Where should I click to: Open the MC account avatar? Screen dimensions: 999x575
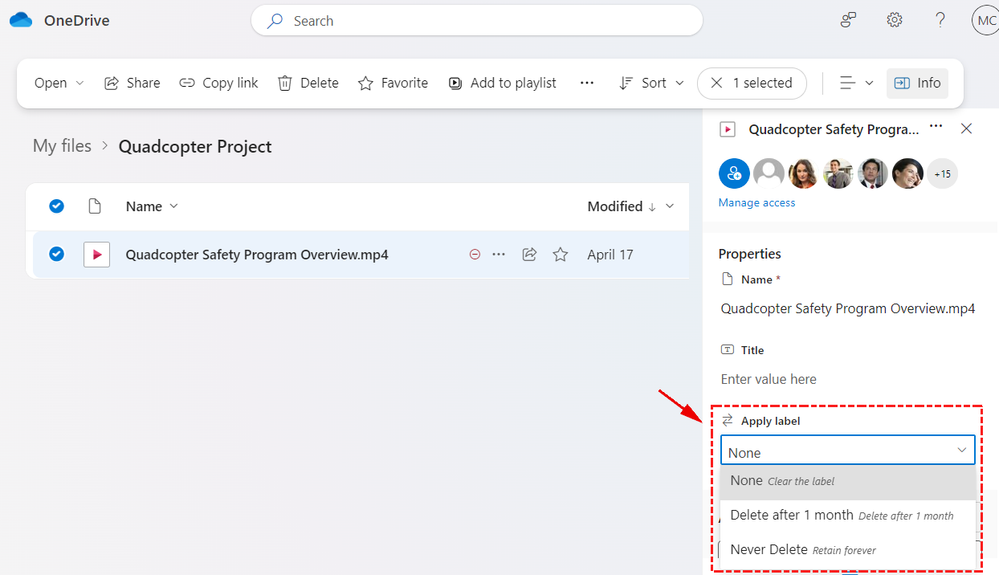(985, 20)
